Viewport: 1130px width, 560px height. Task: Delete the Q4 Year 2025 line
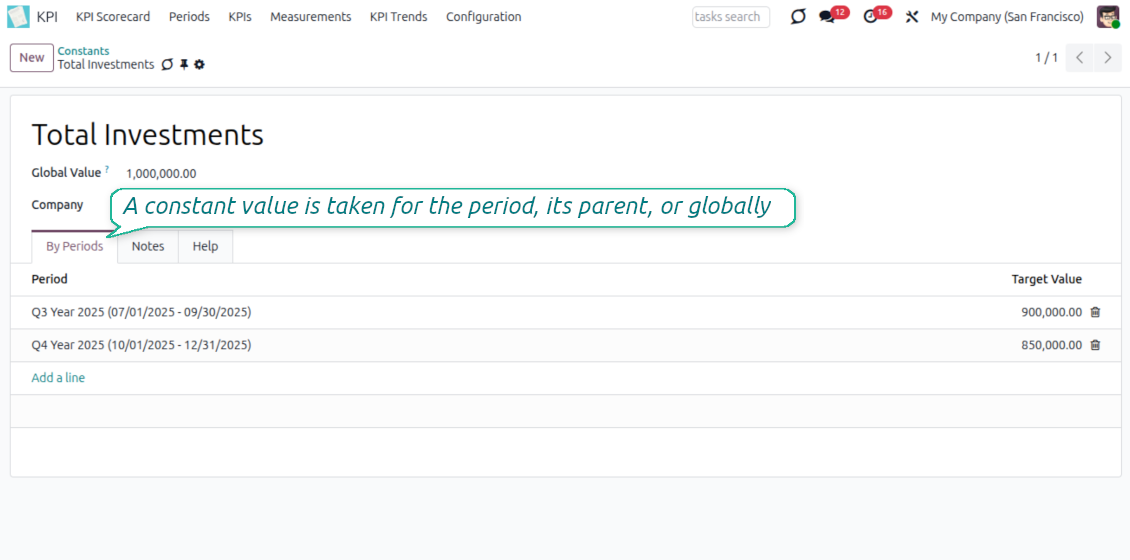[1095, 345]
